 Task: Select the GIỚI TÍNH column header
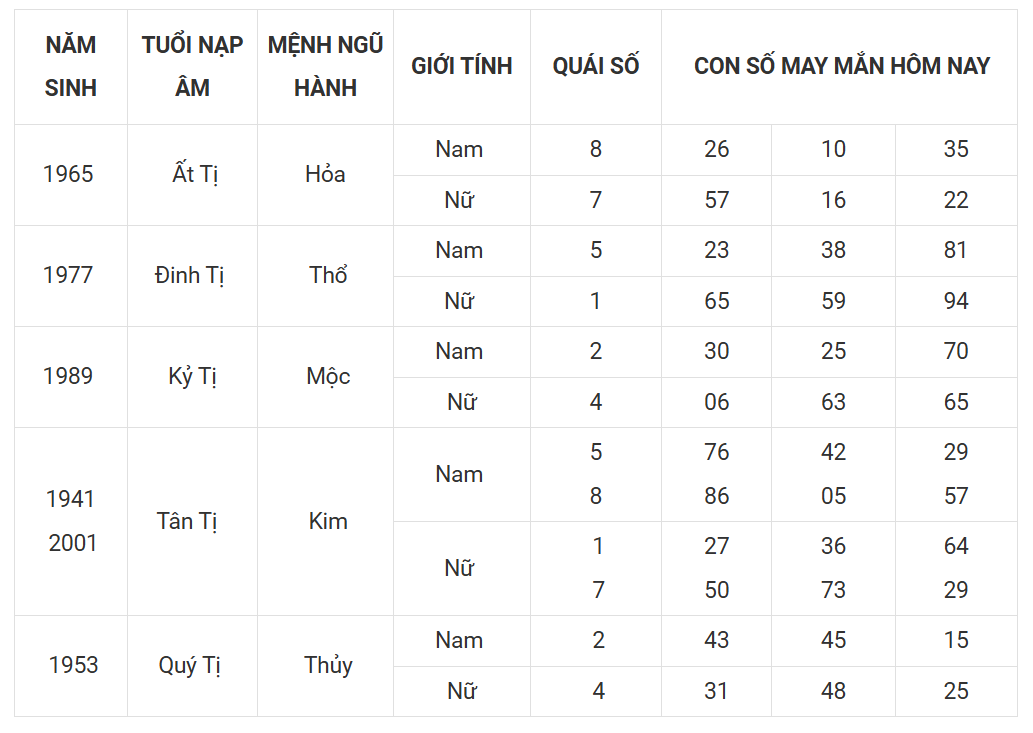(x=462, y=67)
